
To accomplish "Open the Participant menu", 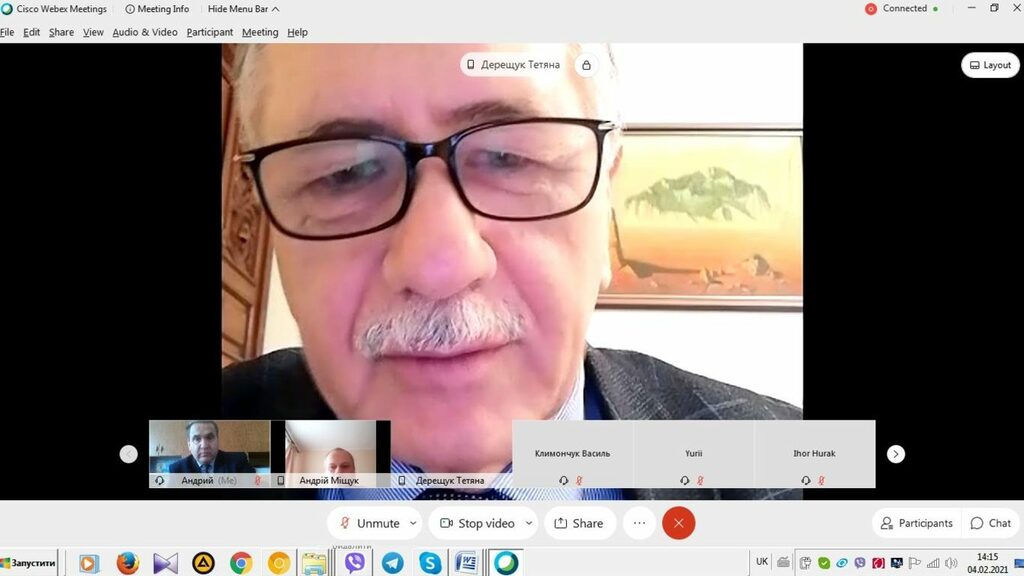I will 209,32.
